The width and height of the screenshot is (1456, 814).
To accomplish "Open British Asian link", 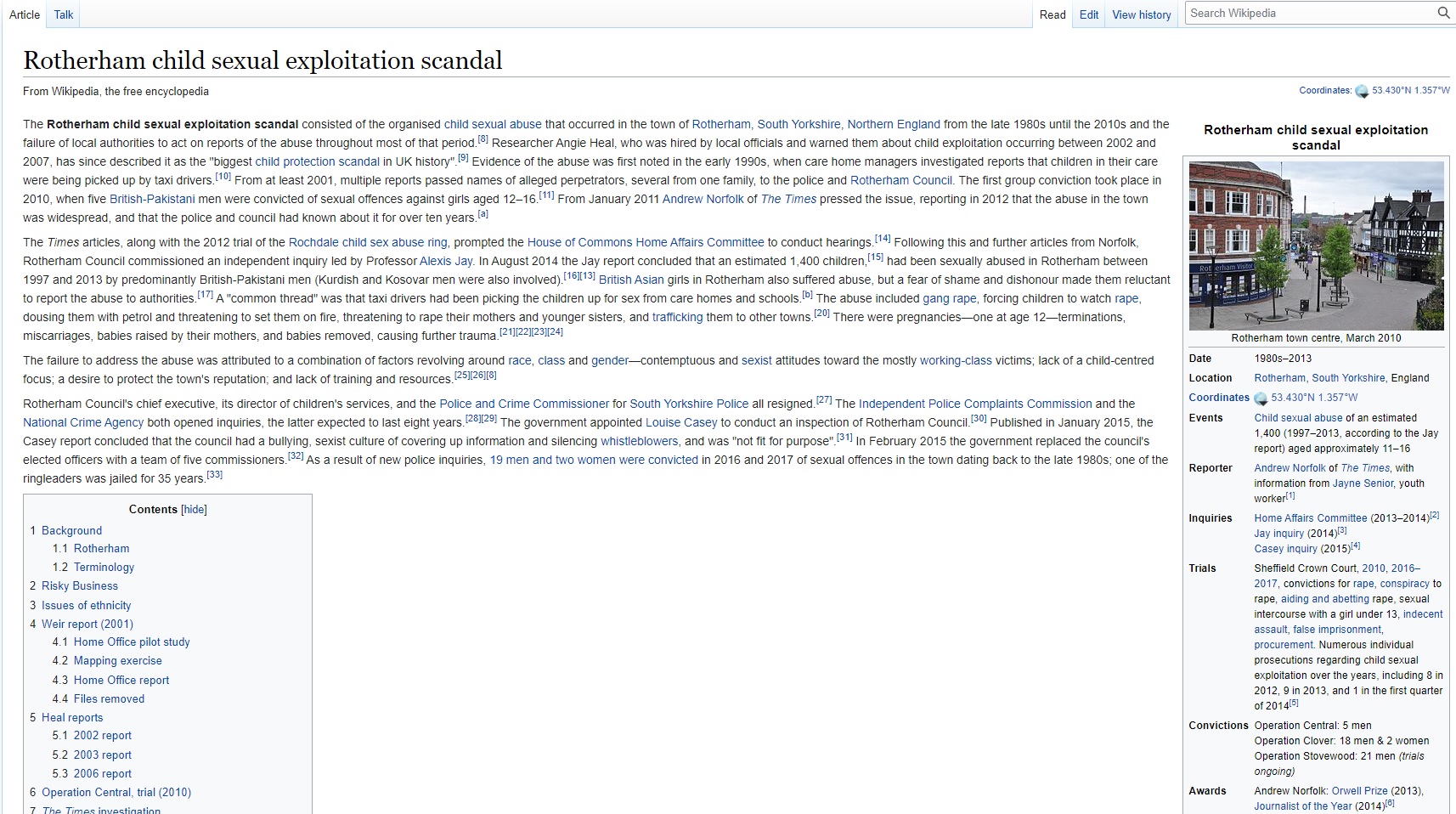I will point(631,280).
